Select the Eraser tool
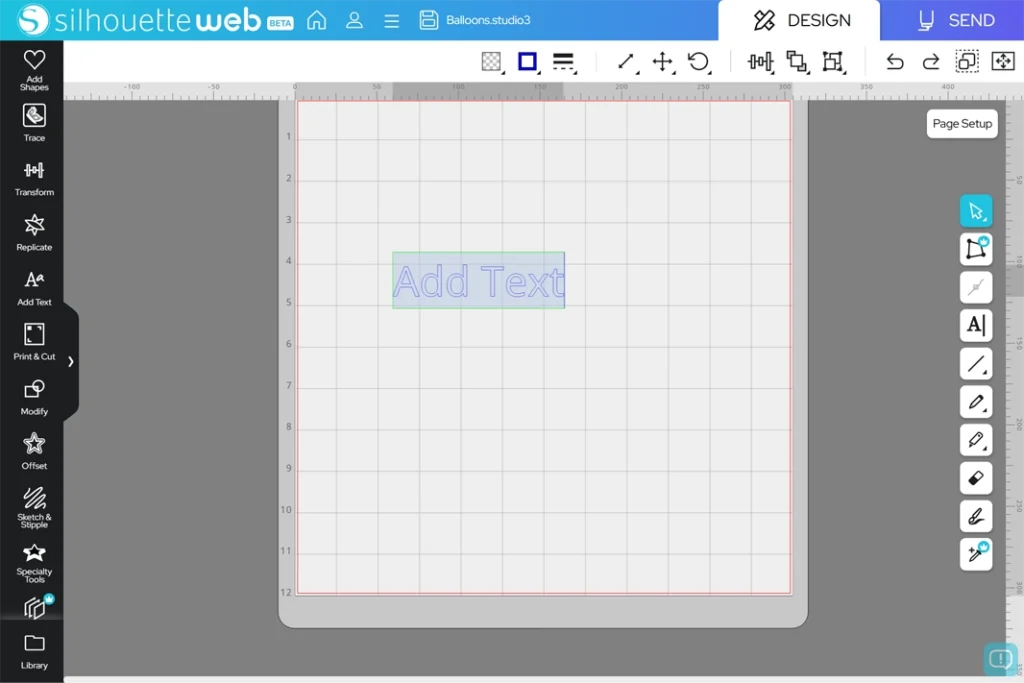The height and width of the screenshot is (683, 1024). [976, 478]
